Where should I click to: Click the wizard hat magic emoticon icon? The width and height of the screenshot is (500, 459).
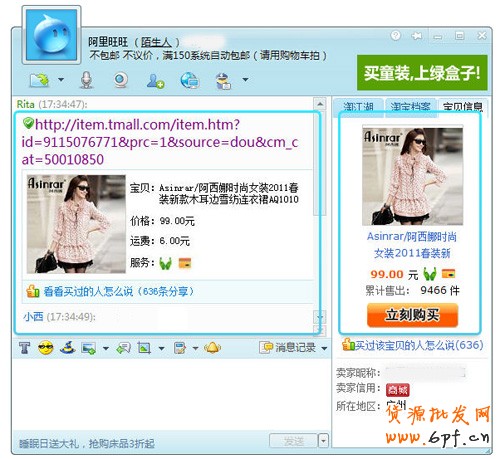click(67, 348)
